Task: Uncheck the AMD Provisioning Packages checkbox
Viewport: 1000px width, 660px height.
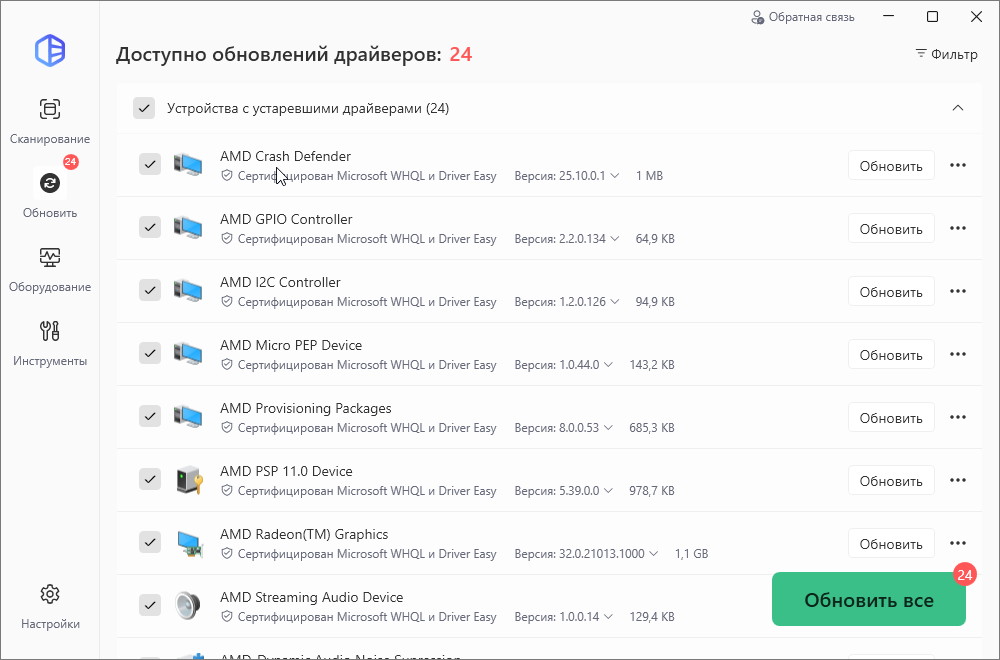Action: (x=150, y=416)
